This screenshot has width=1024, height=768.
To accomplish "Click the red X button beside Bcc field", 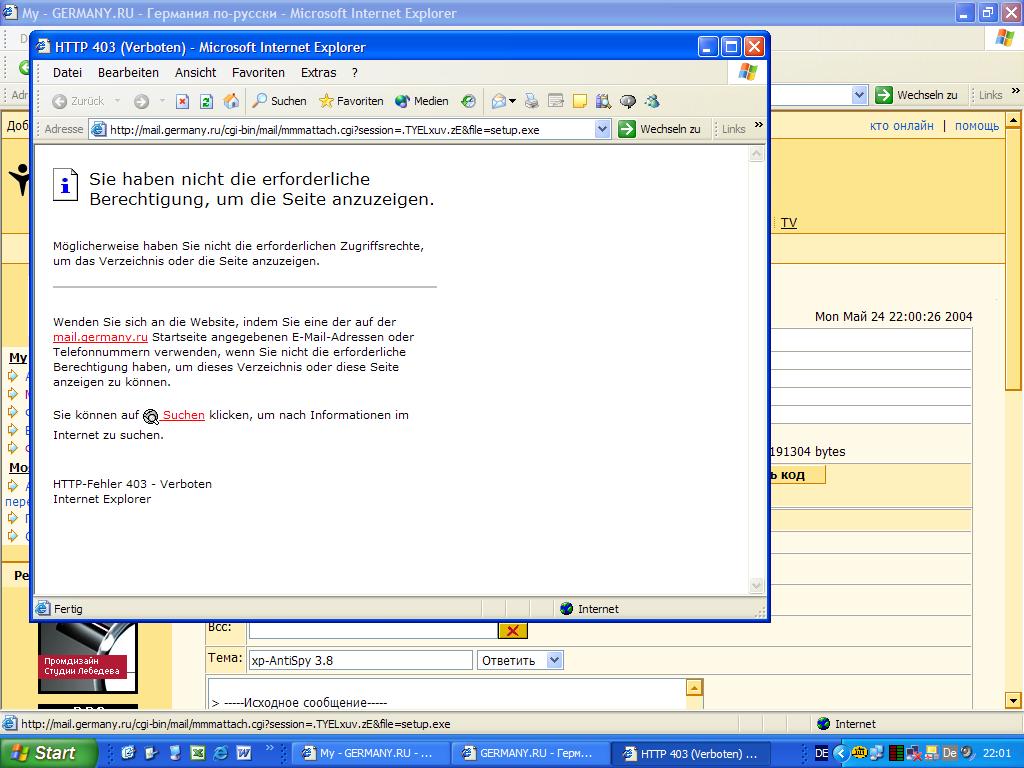I will pos(513,630).
